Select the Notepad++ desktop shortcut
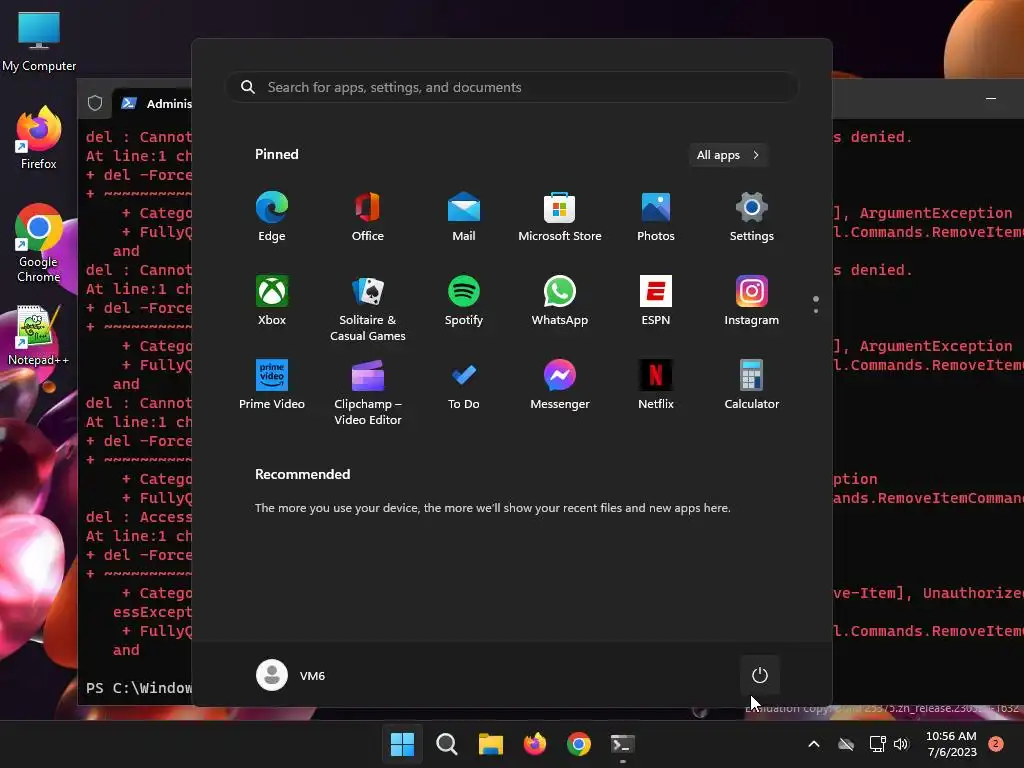This screenshot has width=1024, height=768. (39, 336)
